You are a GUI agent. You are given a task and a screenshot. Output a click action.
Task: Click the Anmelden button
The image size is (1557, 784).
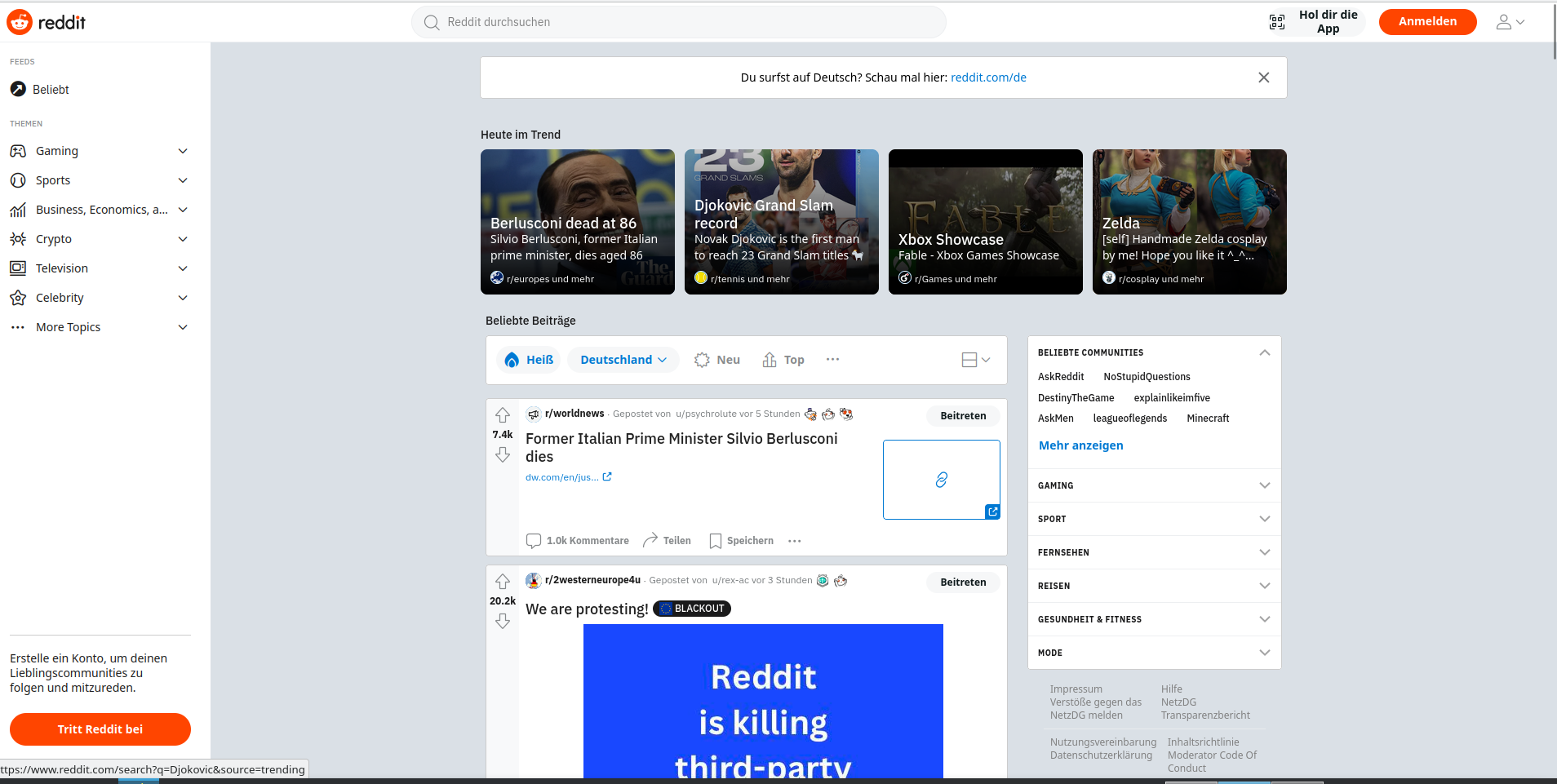(x=1427, y=21)
